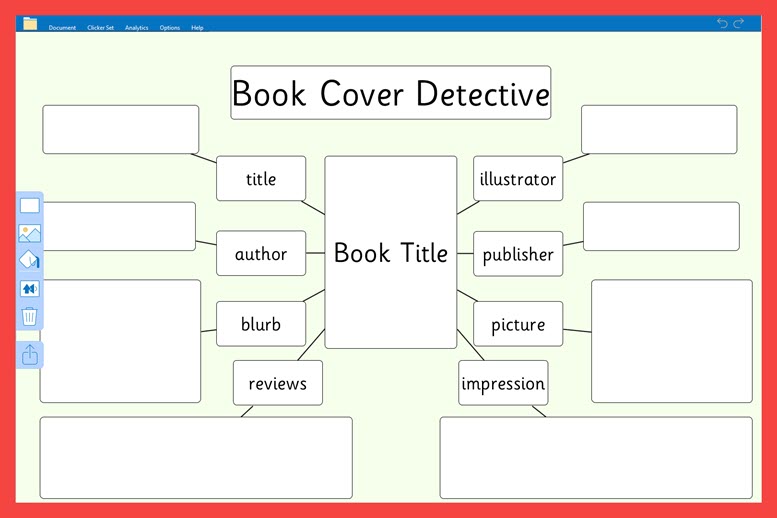Select the add cell rectangle tool

pyautogui.click(x=30, y=205)
